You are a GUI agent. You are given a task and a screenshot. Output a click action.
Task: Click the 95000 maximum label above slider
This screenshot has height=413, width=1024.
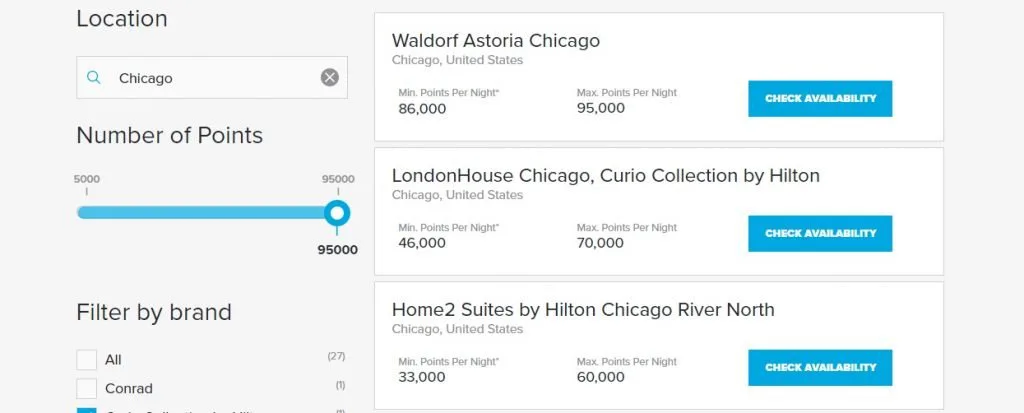pyautogui.click(x=338, y=179)
